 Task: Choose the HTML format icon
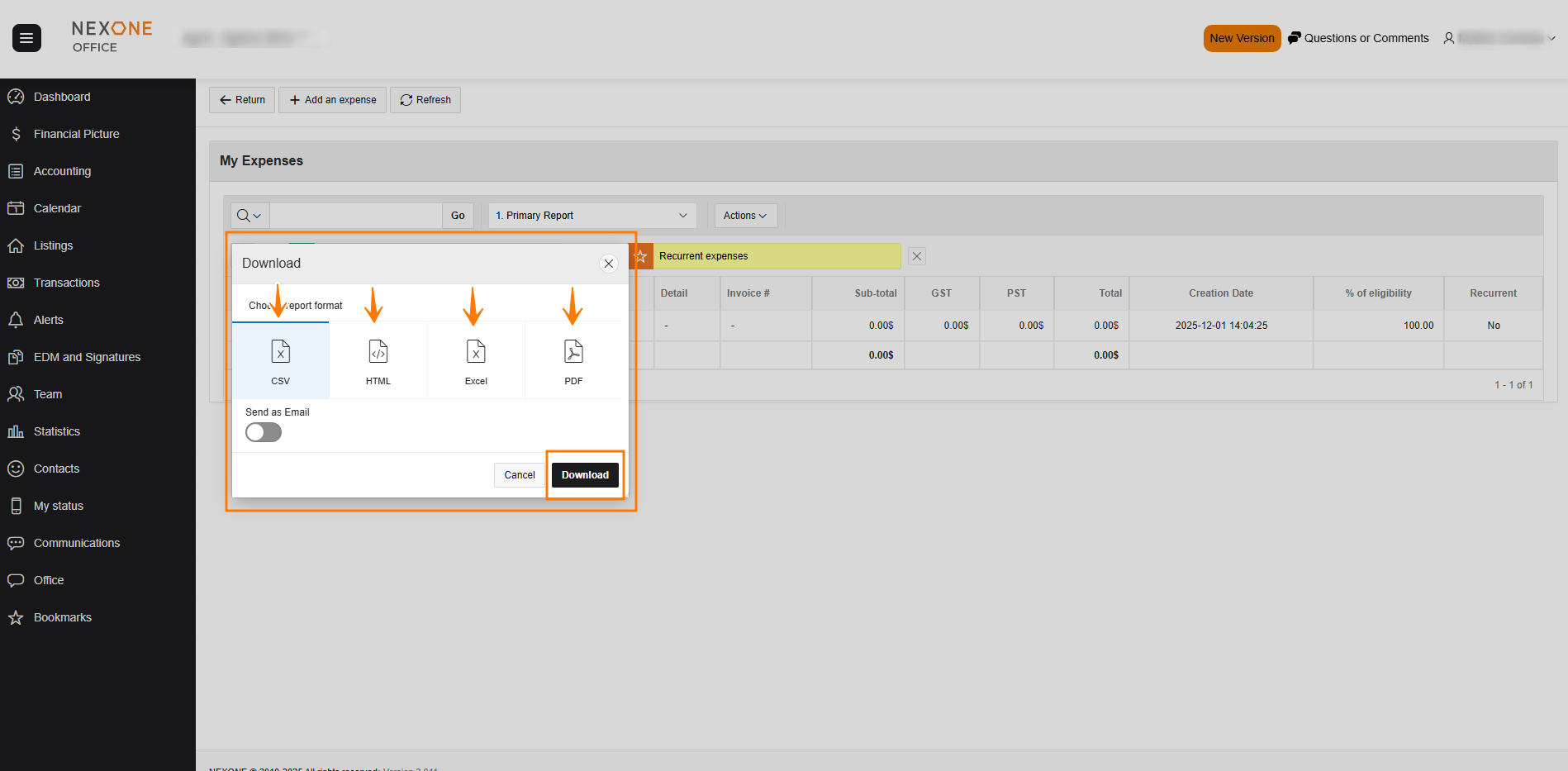tap(378, 353)
